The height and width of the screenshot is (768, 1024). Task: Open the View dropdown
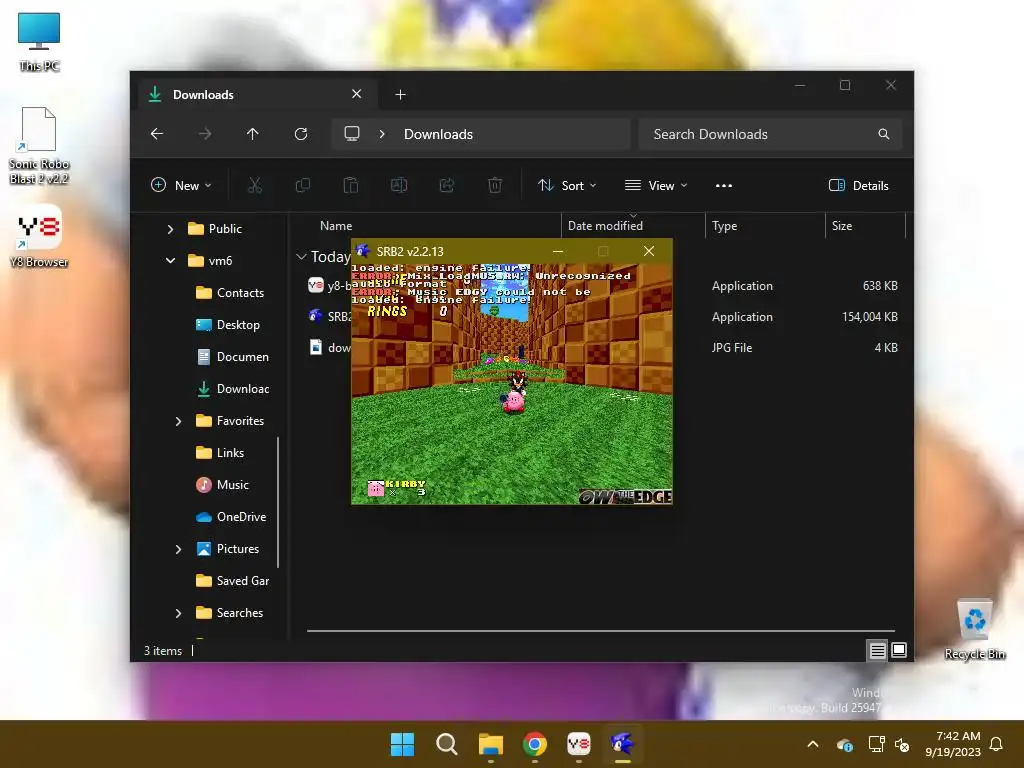[656, 185]
